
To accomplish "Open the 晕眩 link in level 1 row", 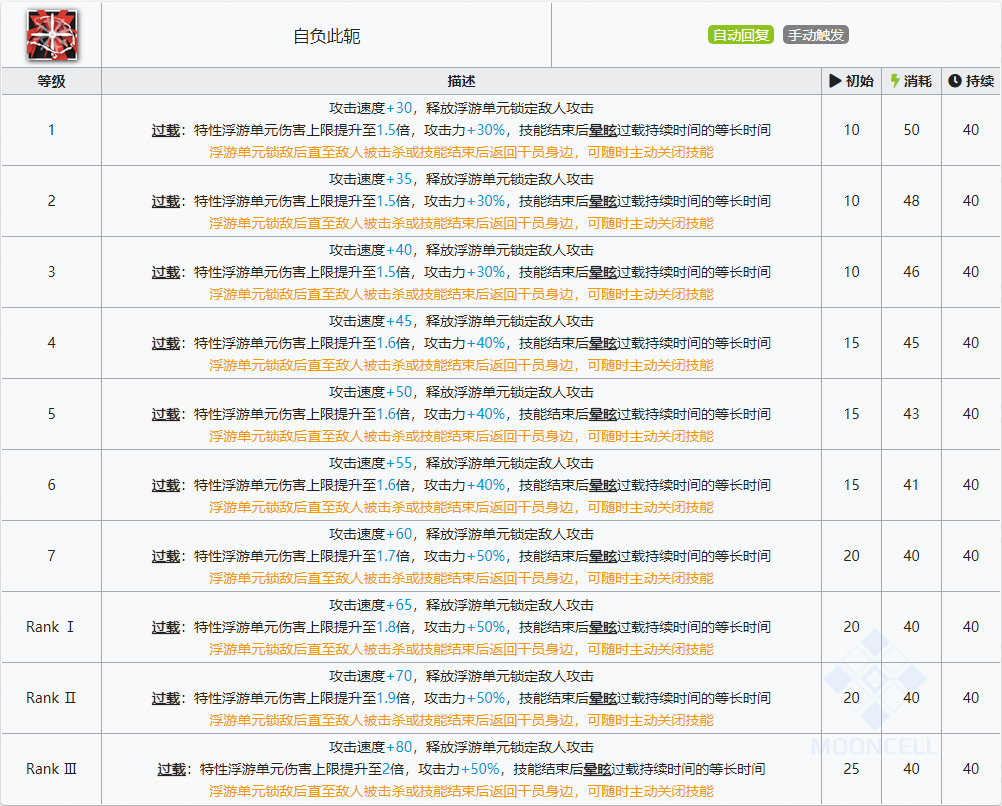I will point(603,130).
